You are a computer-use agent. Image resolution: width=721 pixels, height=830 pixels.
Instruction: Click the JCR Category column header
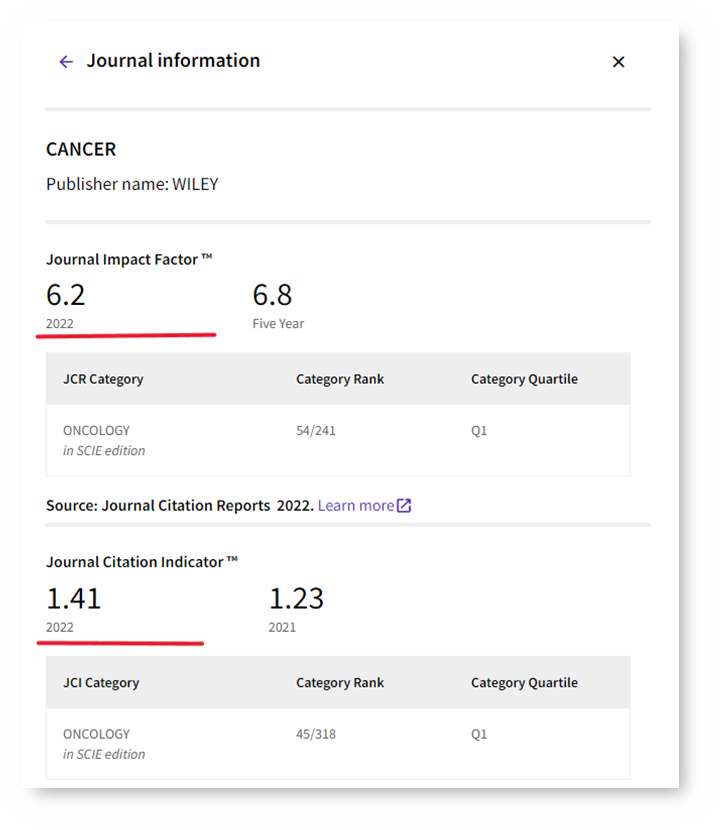103,379
